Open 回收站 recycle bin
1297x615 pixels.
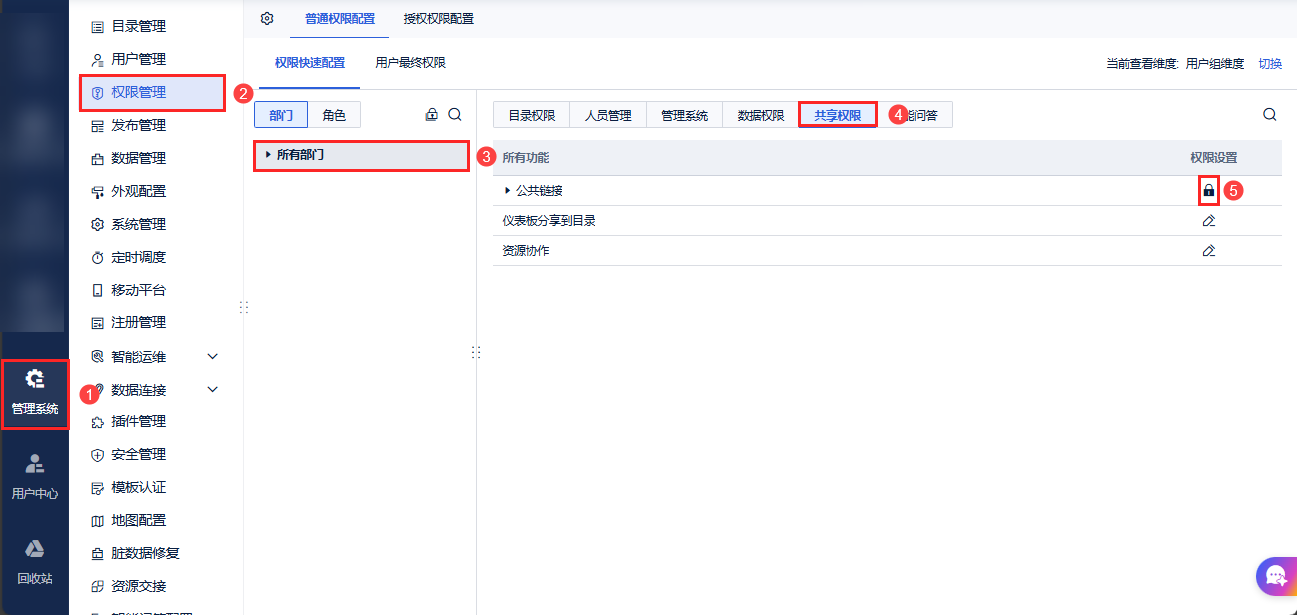tap(35, 561)
